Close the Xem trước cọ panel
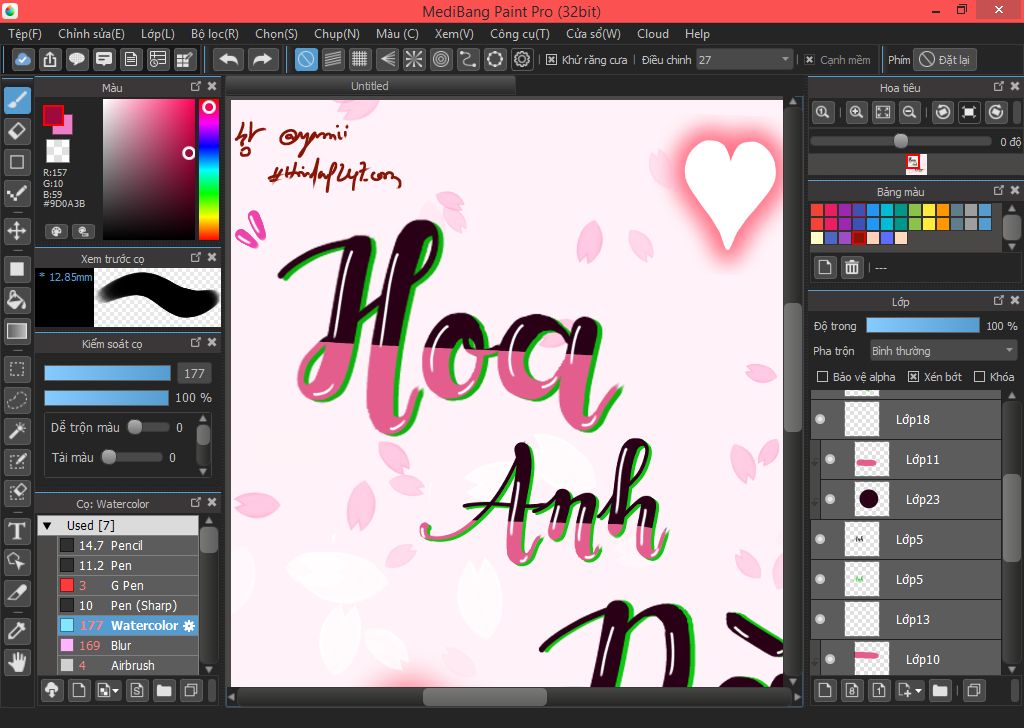The height and width of the screenshot is (728, 1024). [212, 257]
